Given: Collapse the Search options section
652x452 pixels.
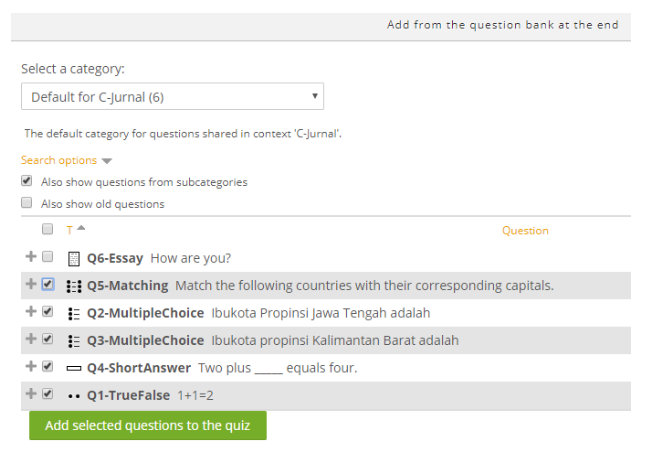Looking at the screenshot, I should (66, 160).
